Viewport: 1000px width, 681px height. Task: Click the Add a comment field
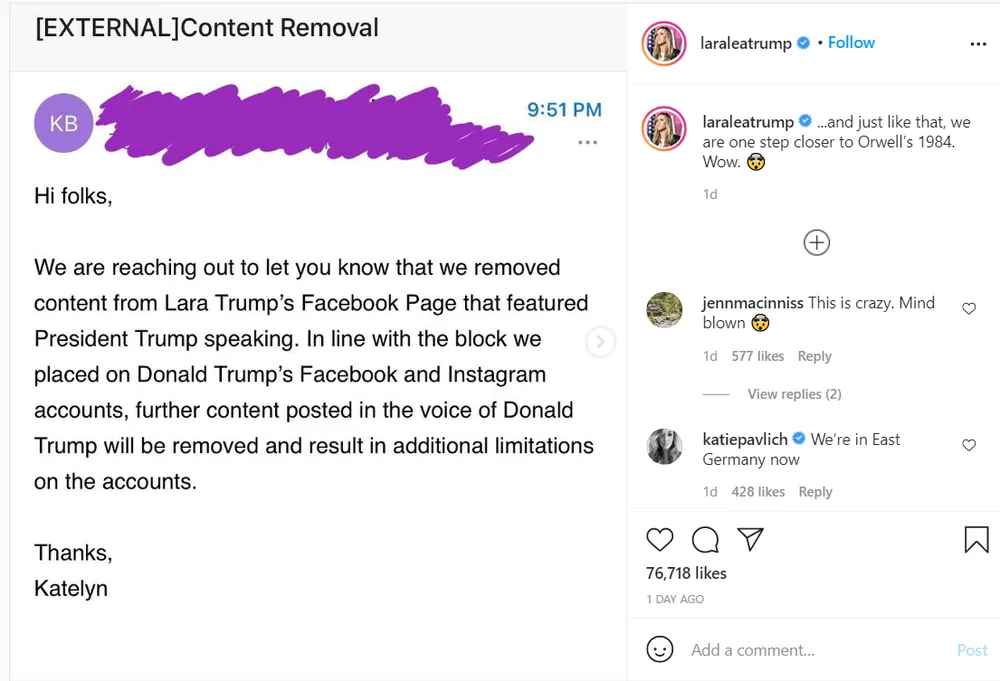pyautogui.click(x=800, y=650)
